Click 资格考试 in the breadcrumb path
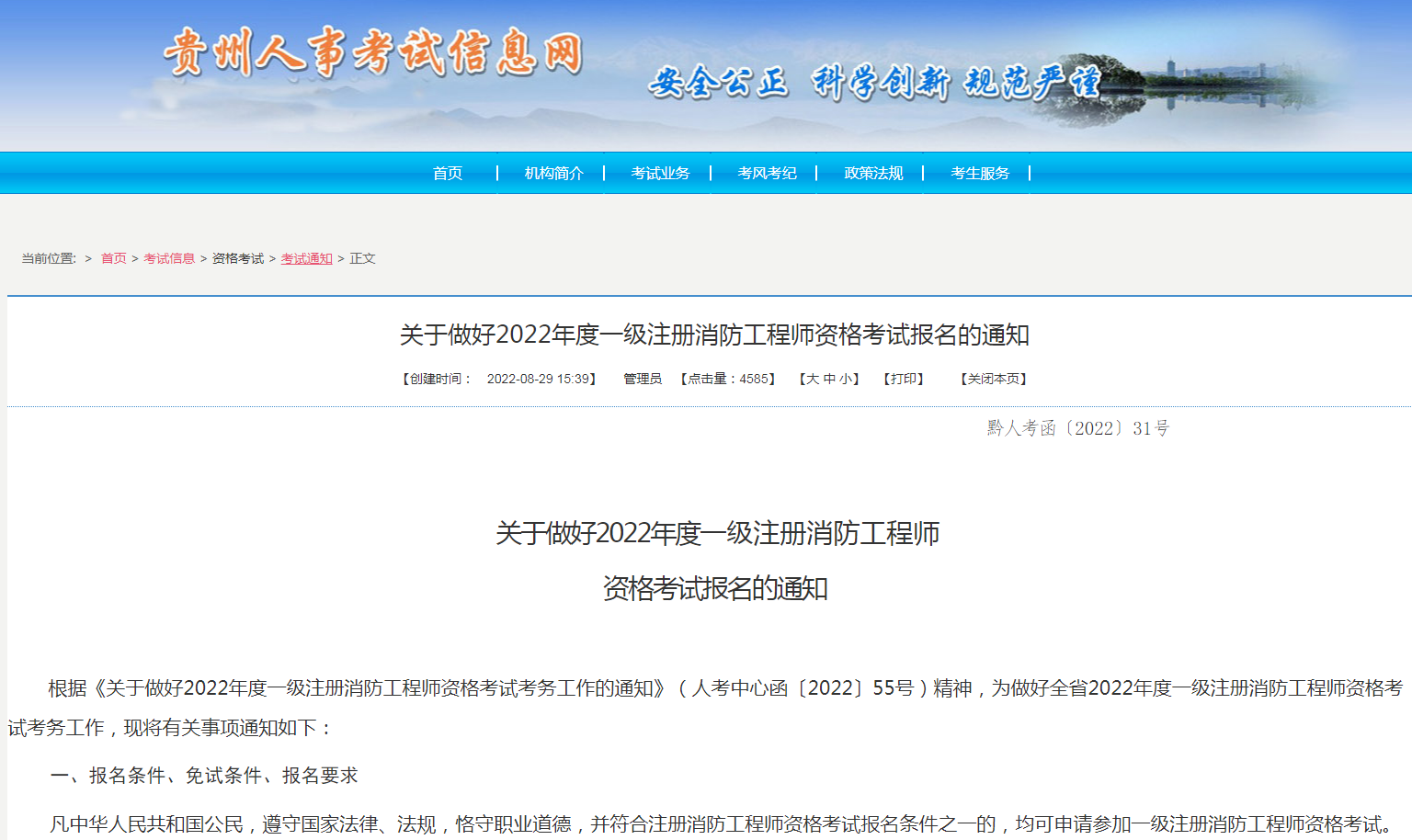This screenshot has height=840, width=1412. (x=238, y=258)
